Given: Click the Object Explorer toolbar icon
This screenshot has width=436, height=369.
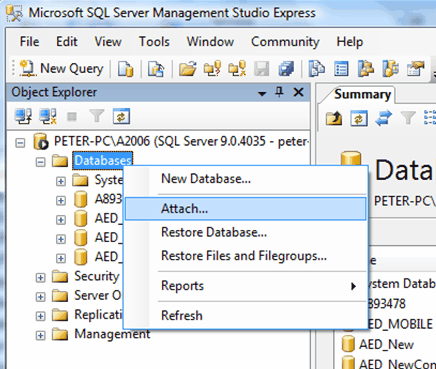Looking at the screenshot, I should pyautogui.click(x=366, y=69).
